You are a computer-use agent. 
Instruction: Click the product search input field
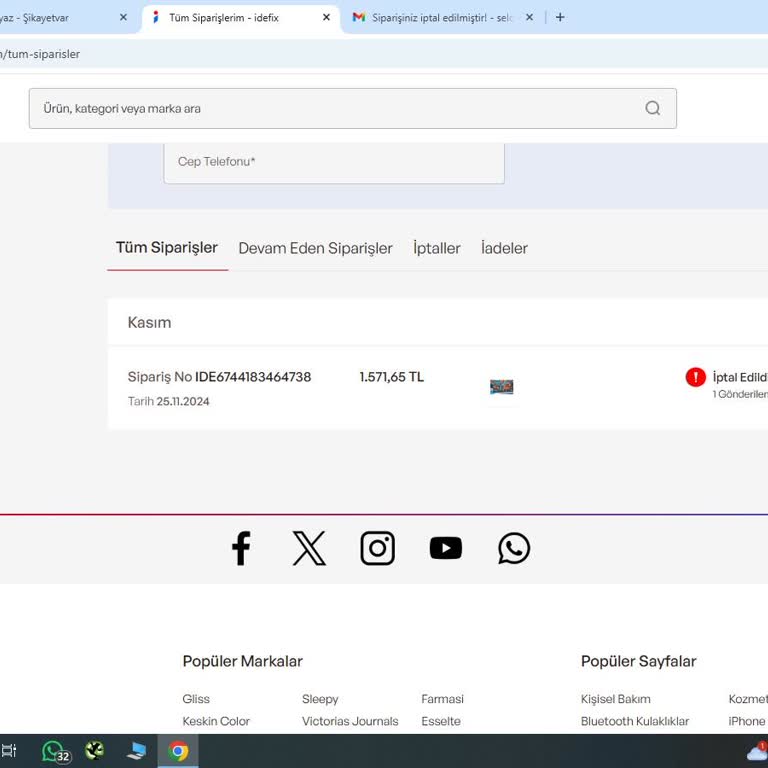335,108
